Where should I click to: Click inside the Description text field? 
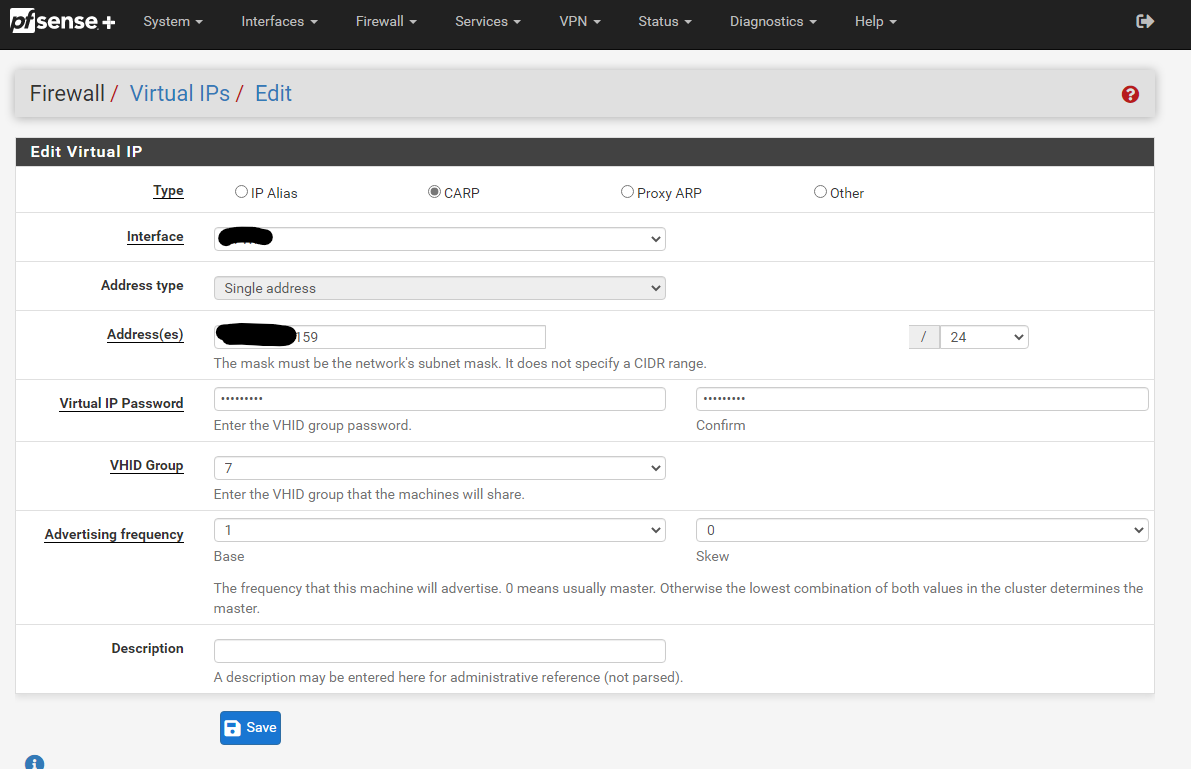click(439, 650)
